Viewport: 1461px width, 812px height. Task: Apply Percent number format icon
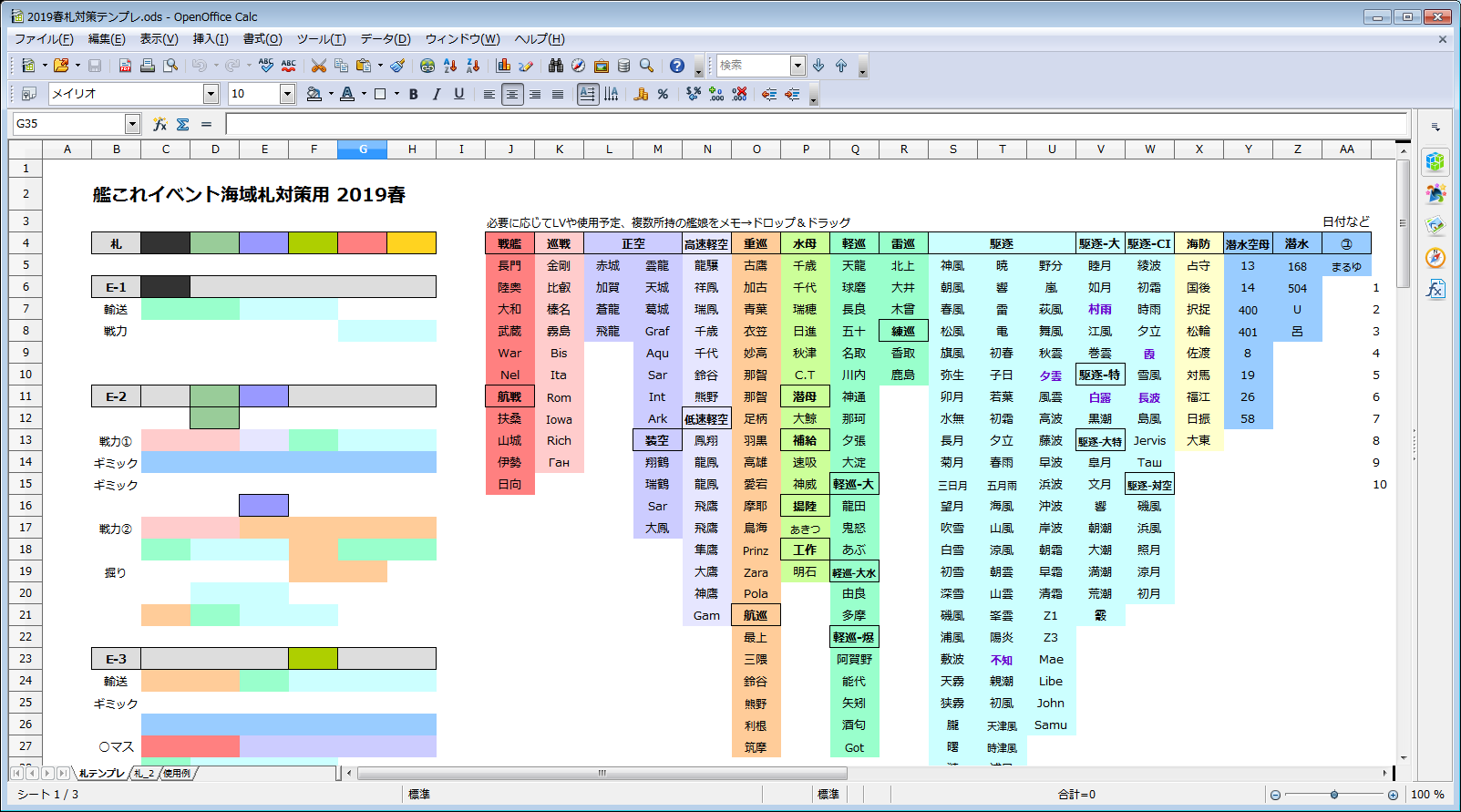pos(664,94)
